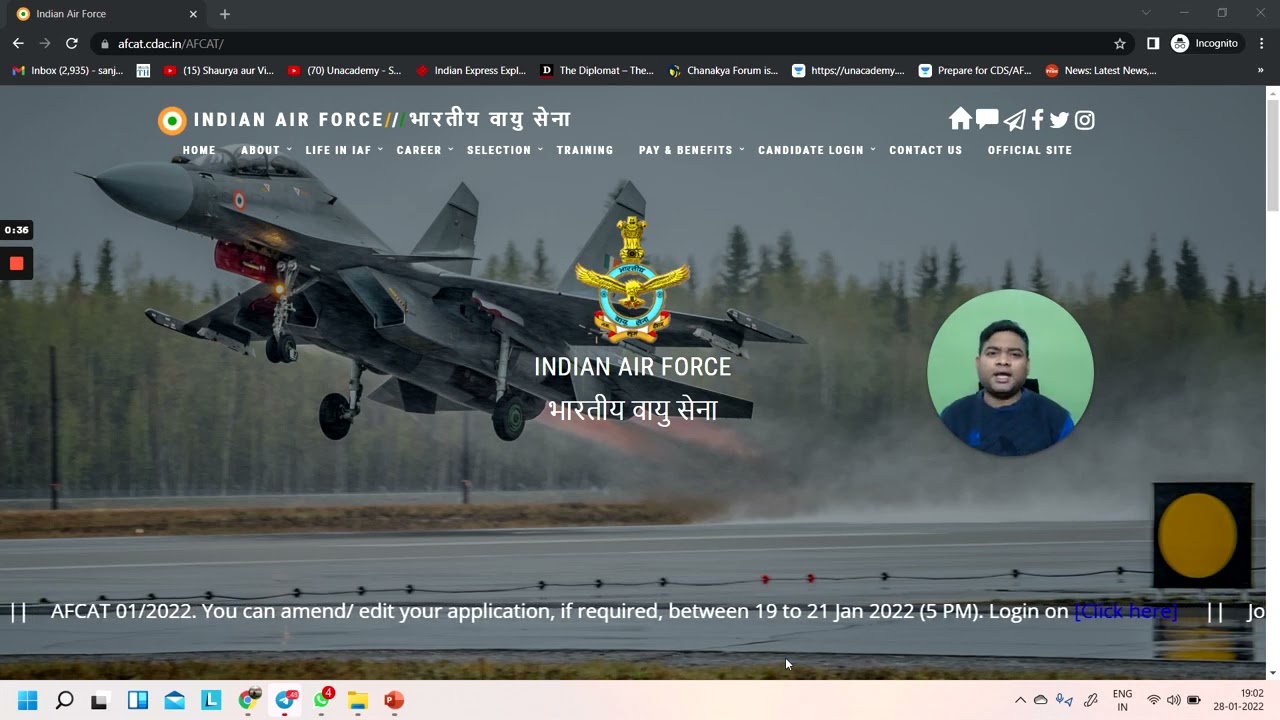Viewport: 1280px width, 720px height.
Task: Open Telegram from the taskbar
Action: 286,700
